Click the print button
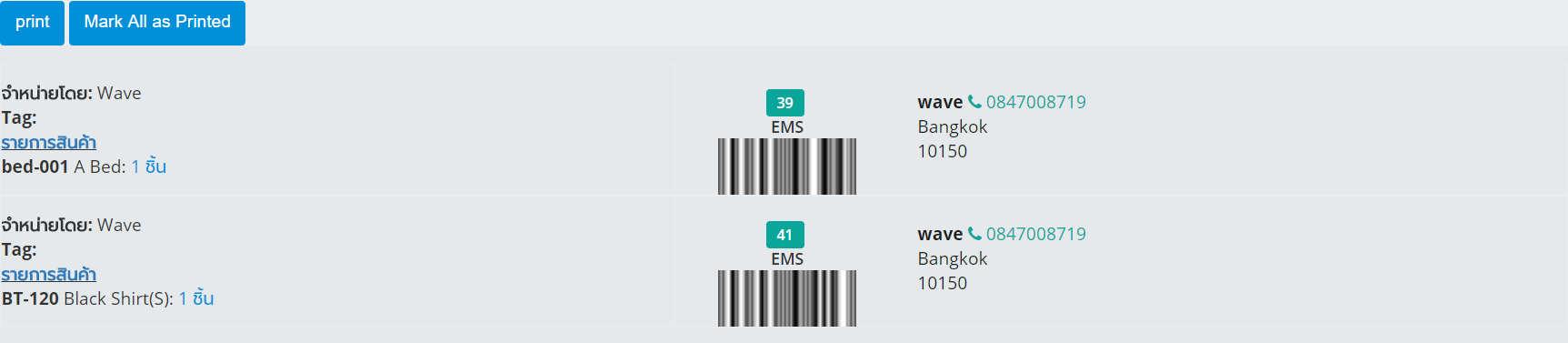This screenshot has height=343, width=1568. [x=32, y=22]
